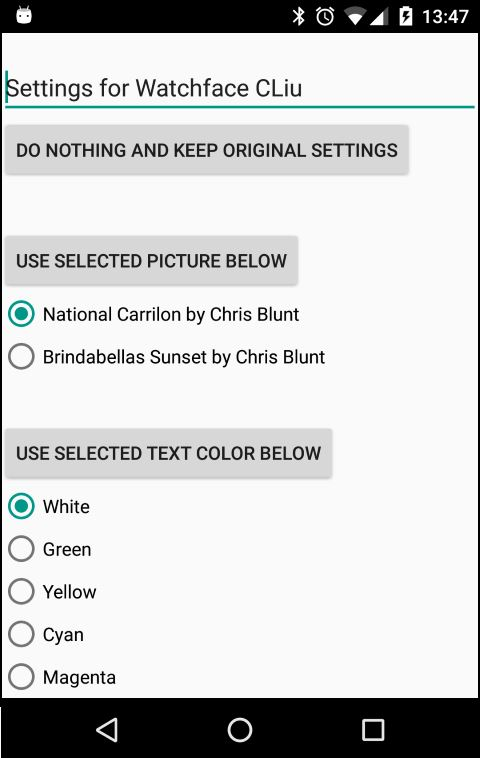The image size is (480, 758).
Task: Open recent apps with square icon
Action: pyautogui.click(x=373, y=729)
